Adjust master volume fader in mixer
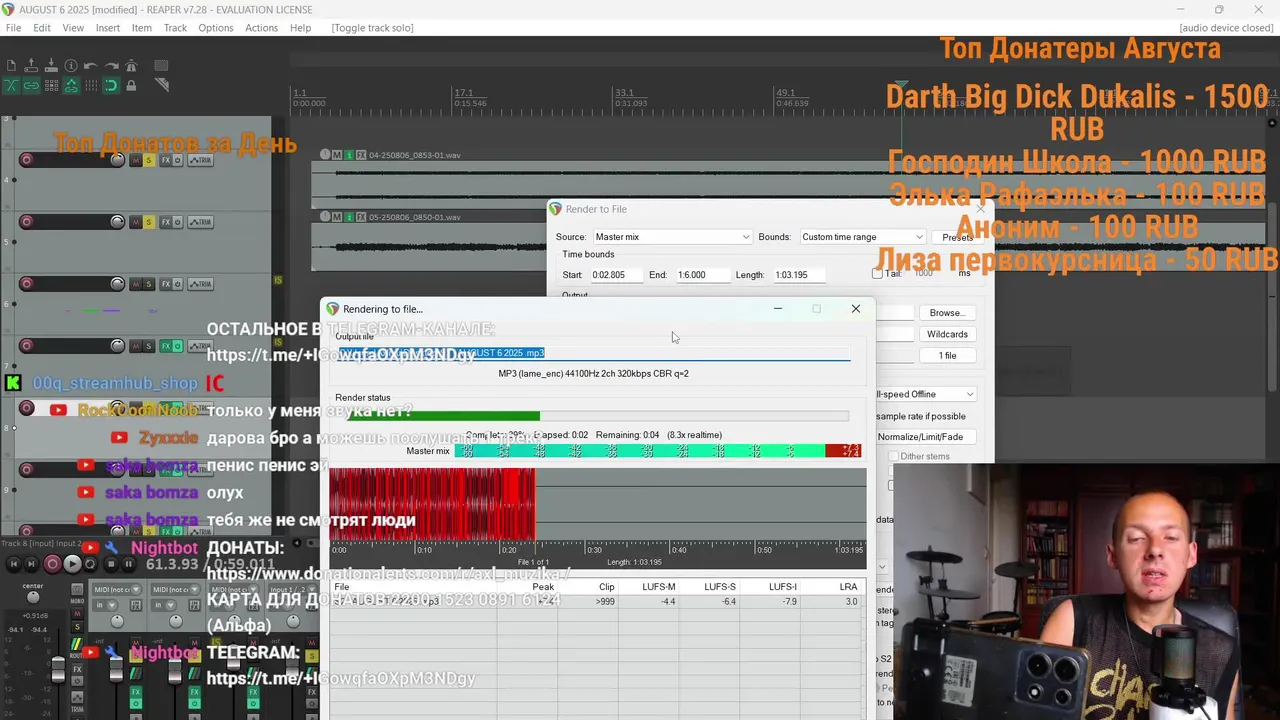1280x720 pixels. (x=58, y=672)
